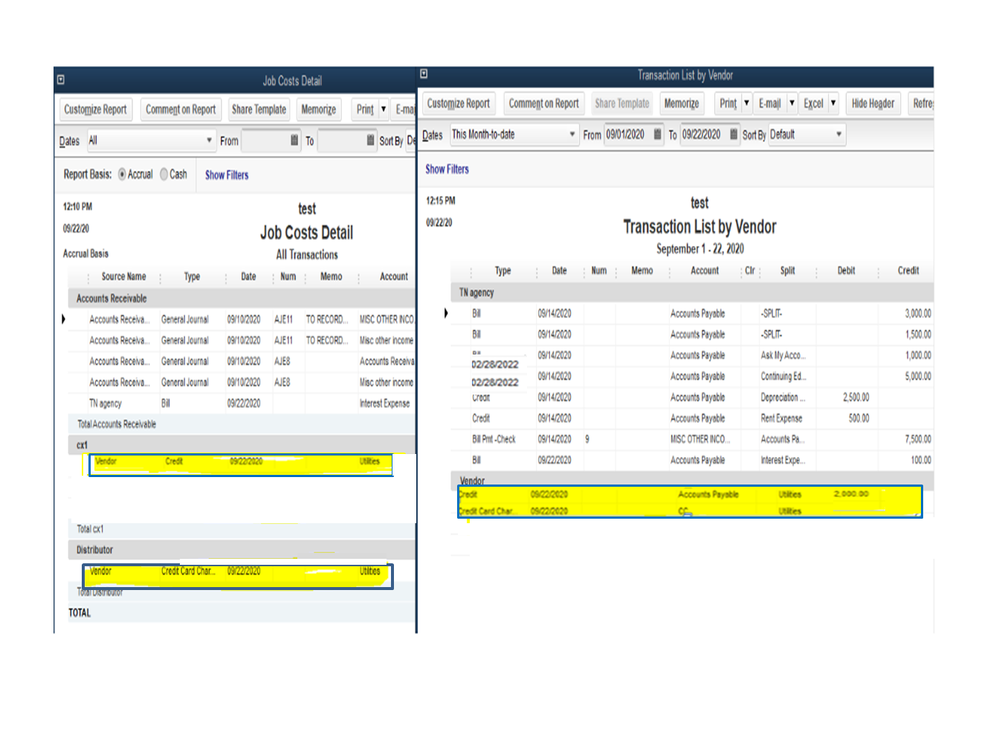Click To date field showing 09/22/2020
The height and width of the screenshot is (749, 999).
(703, 135)
